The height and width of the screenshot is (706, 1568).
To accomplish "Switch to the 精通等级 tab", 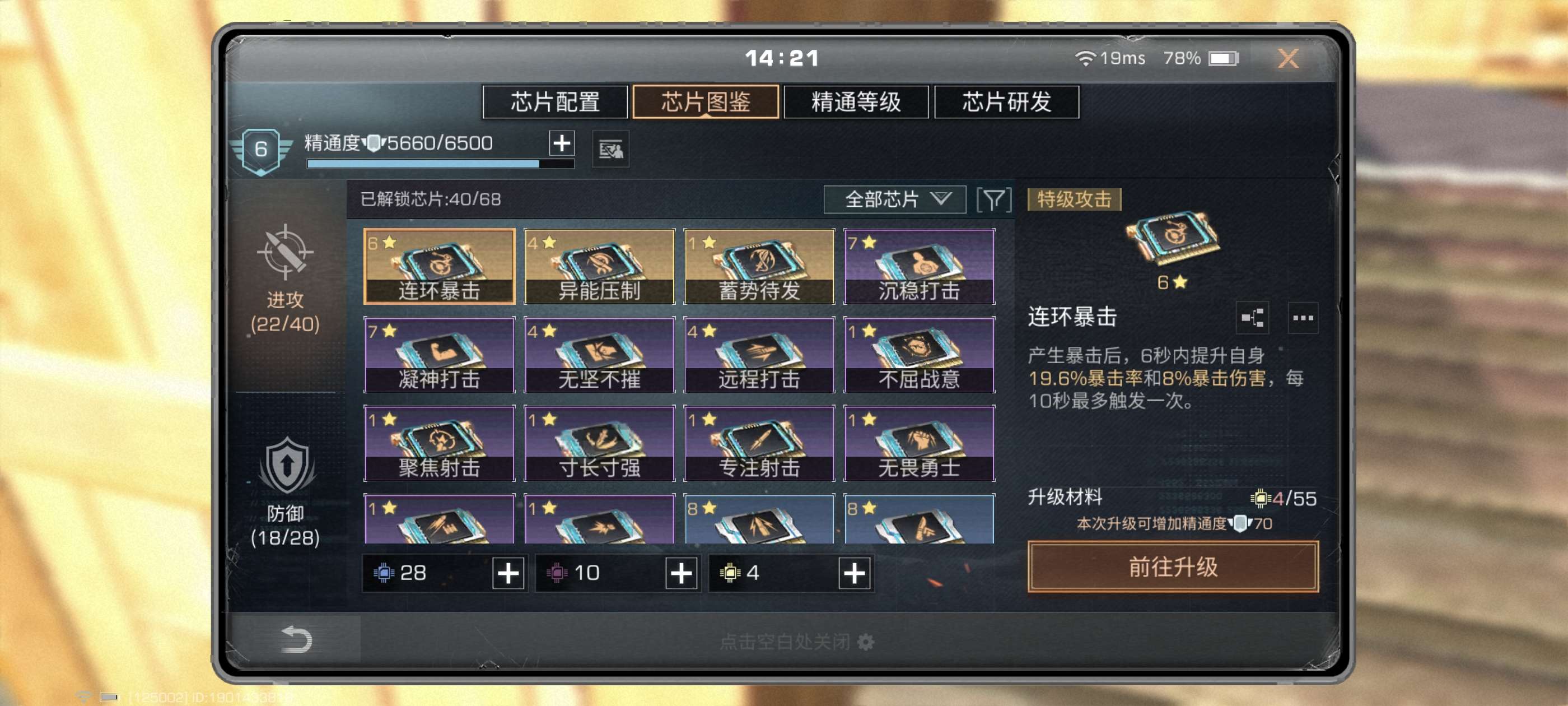I will (856, 102).
